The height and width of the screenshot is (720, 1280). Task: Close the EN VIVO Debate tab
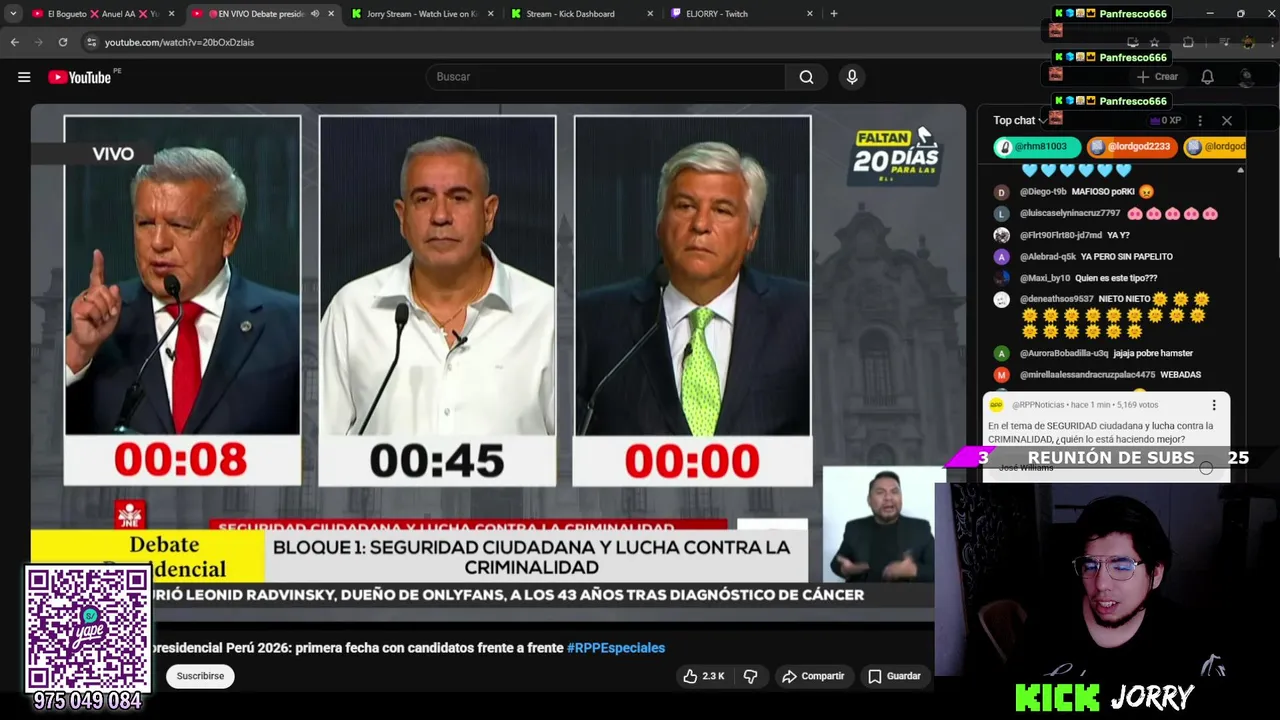click(x=331, y=14)
